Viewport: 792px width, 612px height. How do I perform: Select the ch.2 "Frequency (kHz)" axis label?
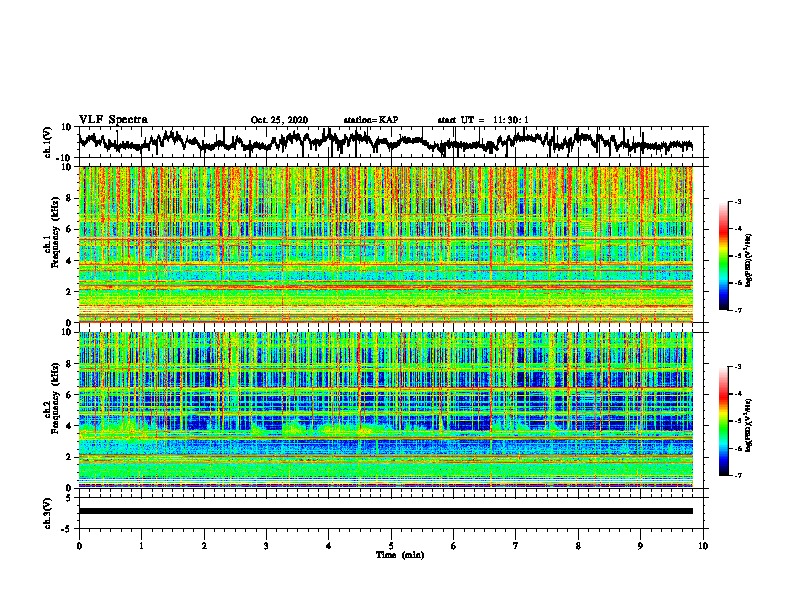click(55, 398)
